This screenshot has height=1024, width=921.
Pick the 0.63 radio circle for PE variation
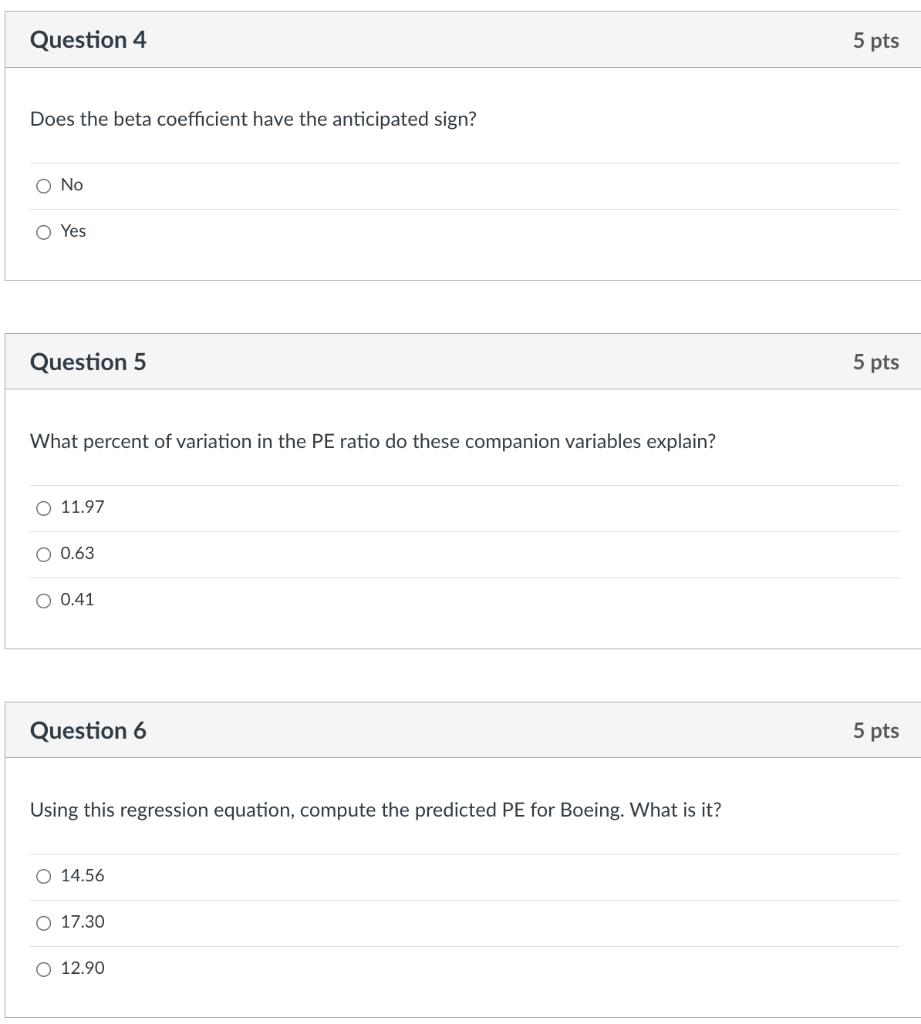tap(43, 554)
